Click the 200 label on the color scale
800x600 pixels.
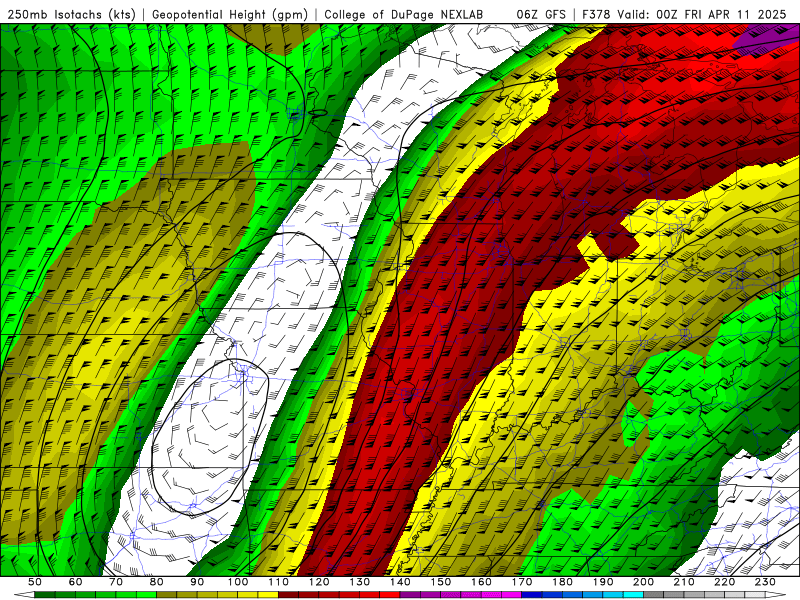(x=643, y=582)
